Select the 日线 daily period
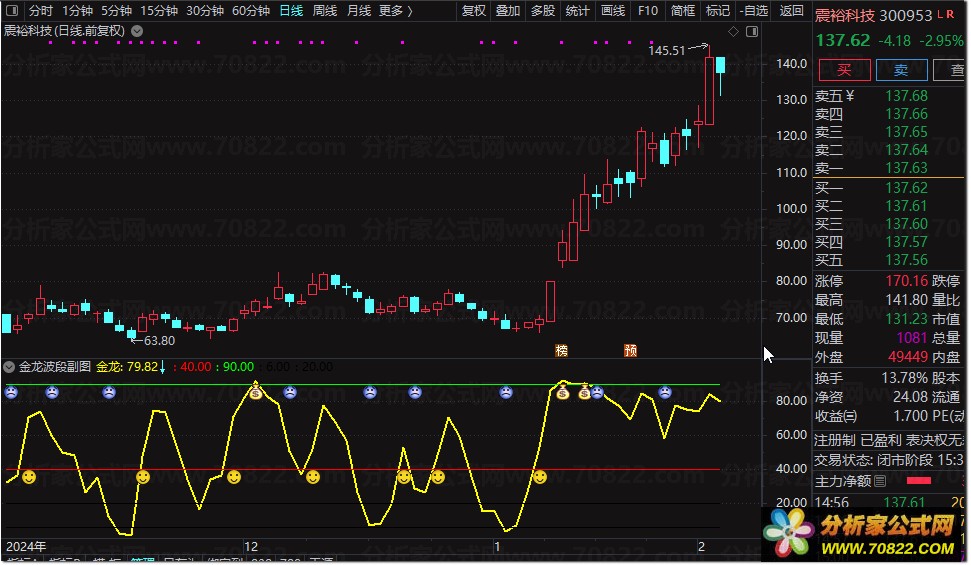 [x=291, y=11]
